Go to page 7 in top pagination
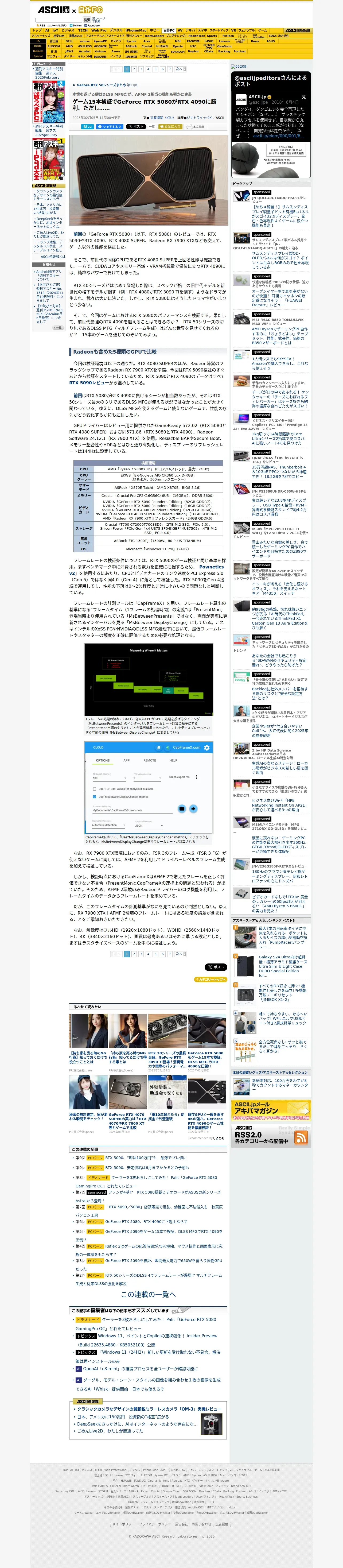 pyautogui.click(x=170, y=69)
